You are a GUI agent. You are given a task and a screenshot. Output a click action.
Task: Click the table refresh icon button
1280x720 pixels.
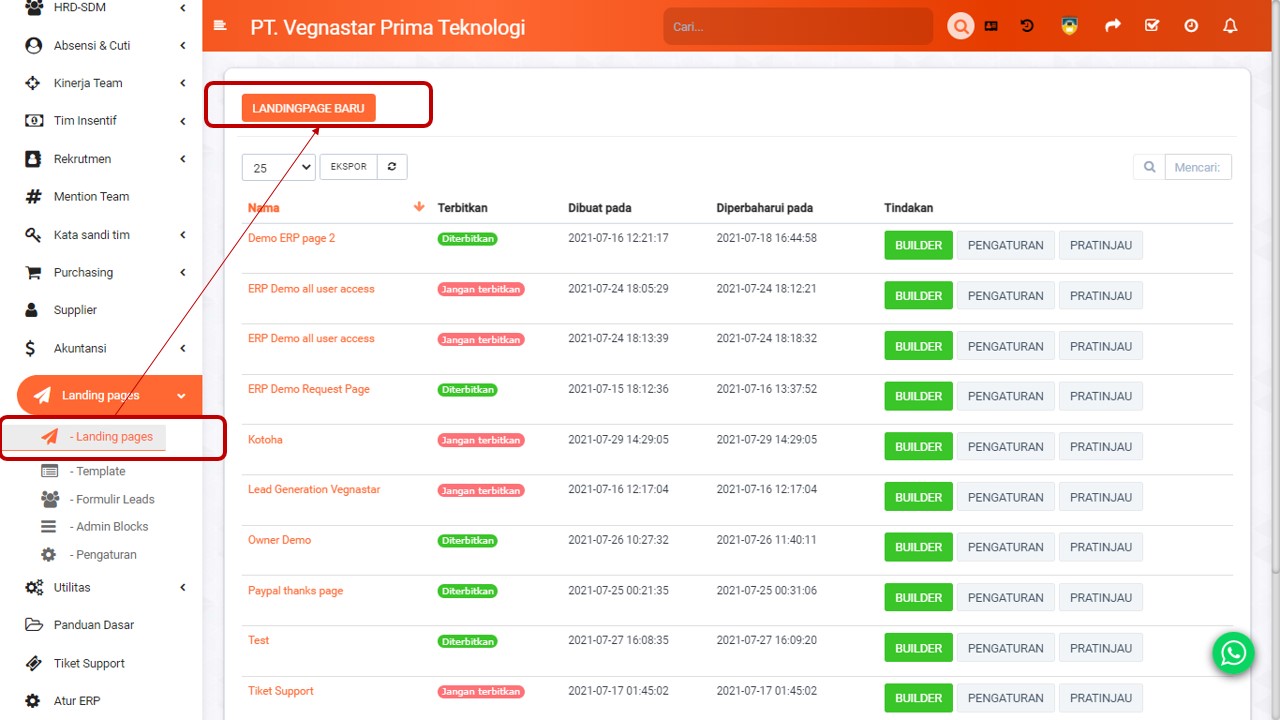coord(392,167)
